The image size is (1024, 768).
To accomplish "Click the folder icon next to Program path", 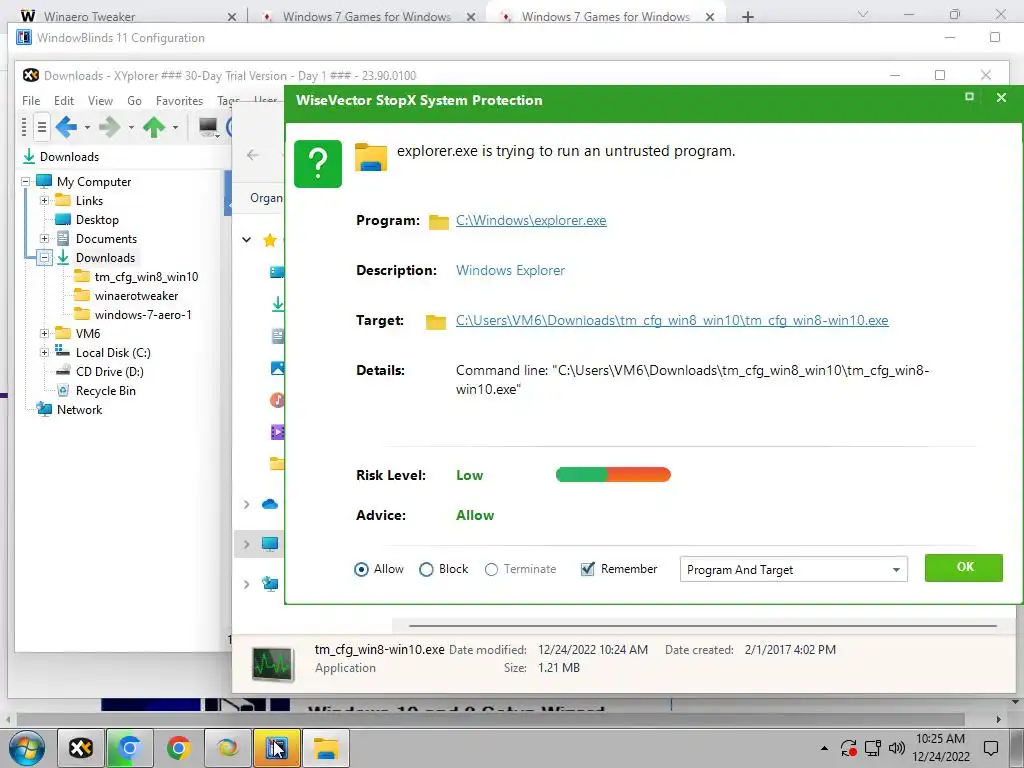I will tap(439, 222).
